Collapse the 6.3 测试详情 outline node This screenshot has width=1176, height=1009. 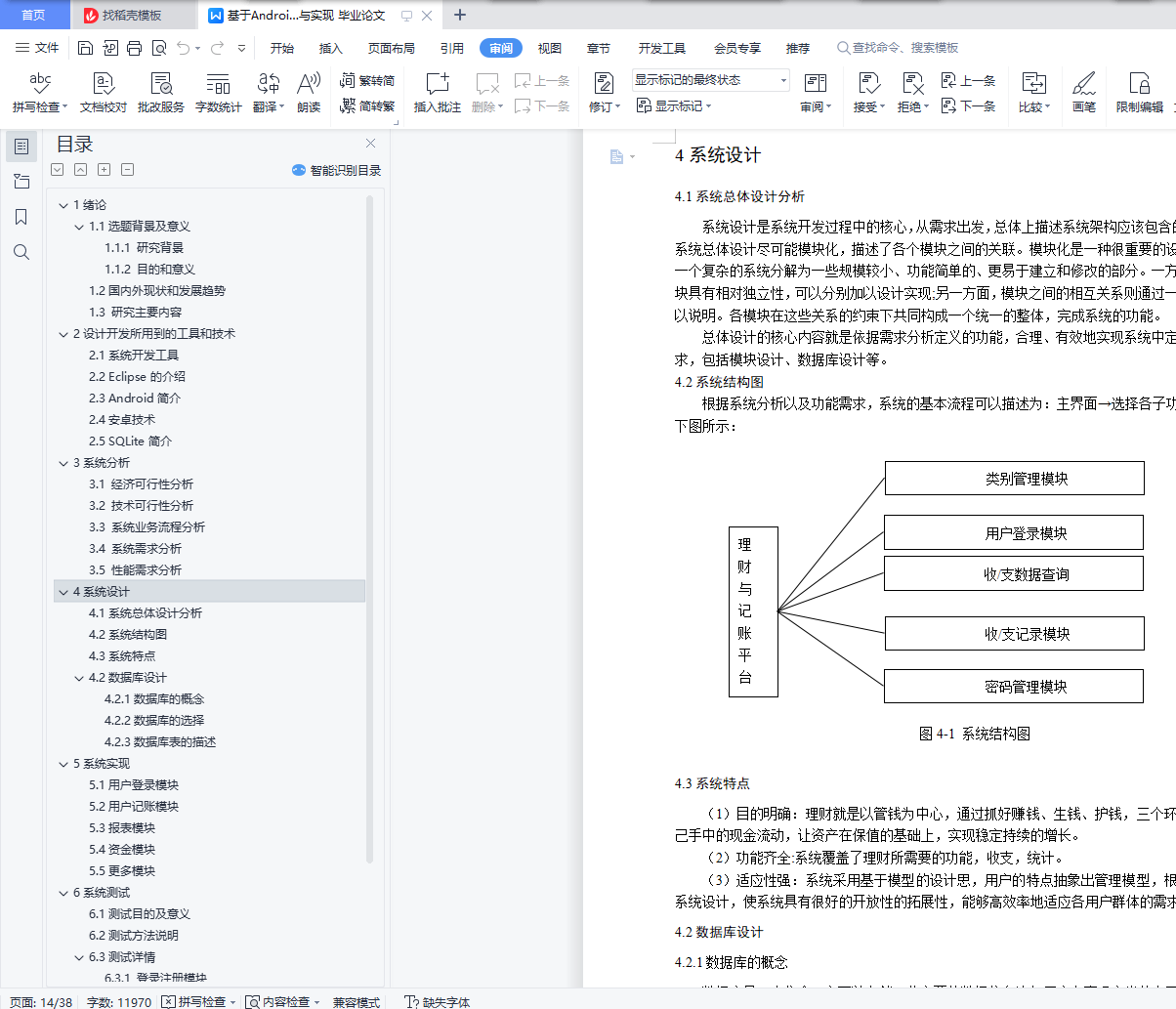[79, 957]
